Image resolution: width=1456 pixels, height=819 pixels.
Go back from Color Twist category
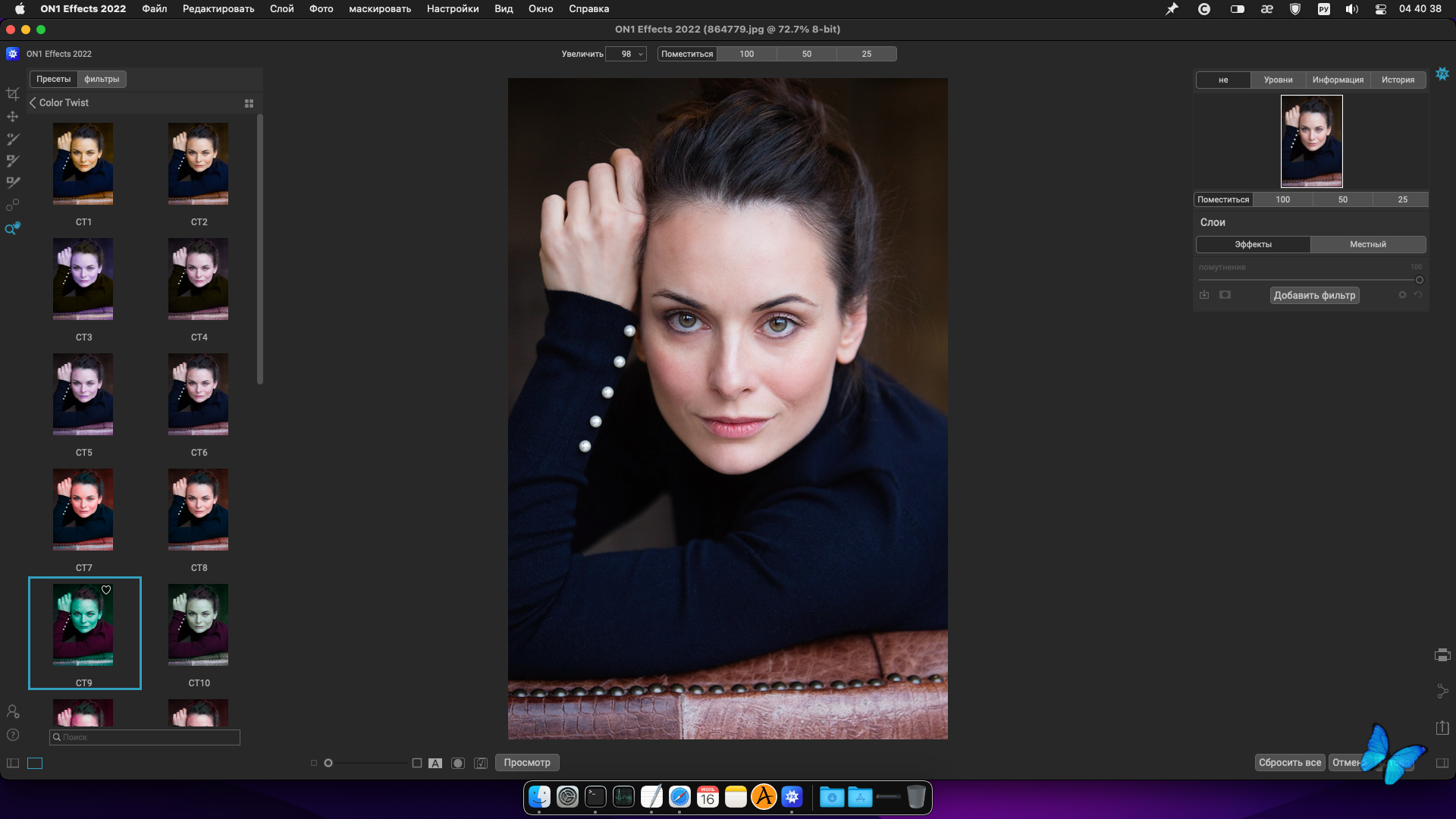[x=33, y=102]
